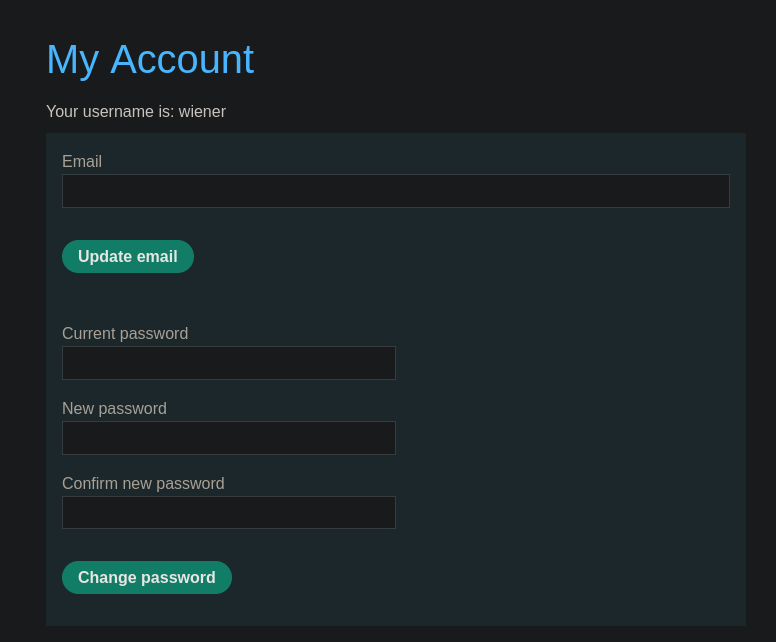Click the 'Your username is:' text
The width and height of the screenshot is (776, 642).
click(x=110, y=112)
